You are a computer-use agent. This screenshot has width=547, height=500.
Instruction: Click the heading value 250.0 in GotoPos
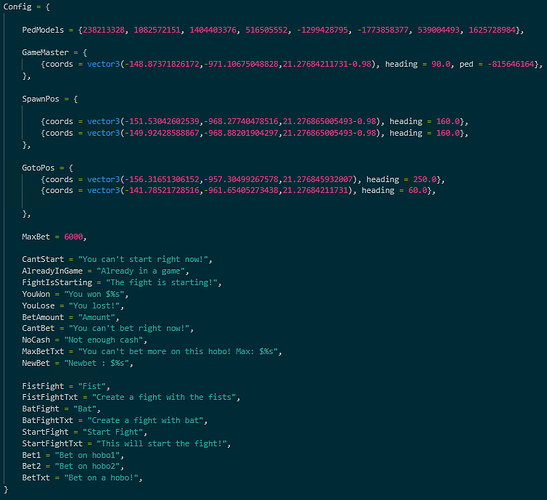[425, 179]
